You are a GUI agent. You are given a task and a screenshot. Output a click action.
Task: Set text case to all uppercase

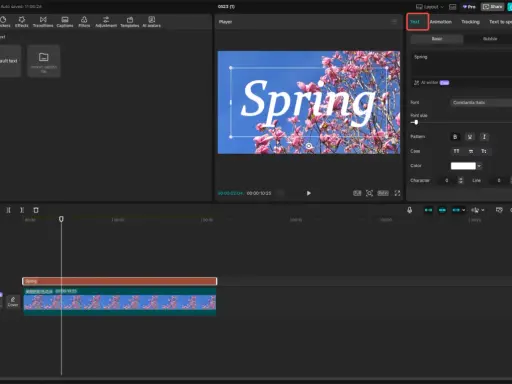456,151
